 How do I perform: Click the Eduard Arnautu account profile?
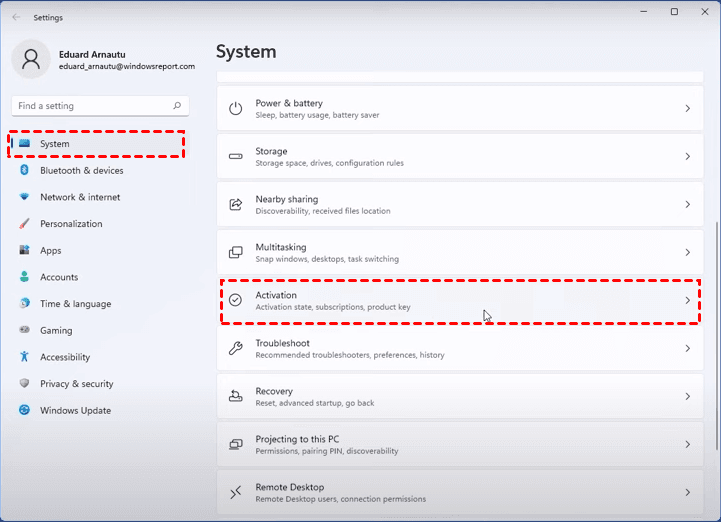click(x=103, y=59)
